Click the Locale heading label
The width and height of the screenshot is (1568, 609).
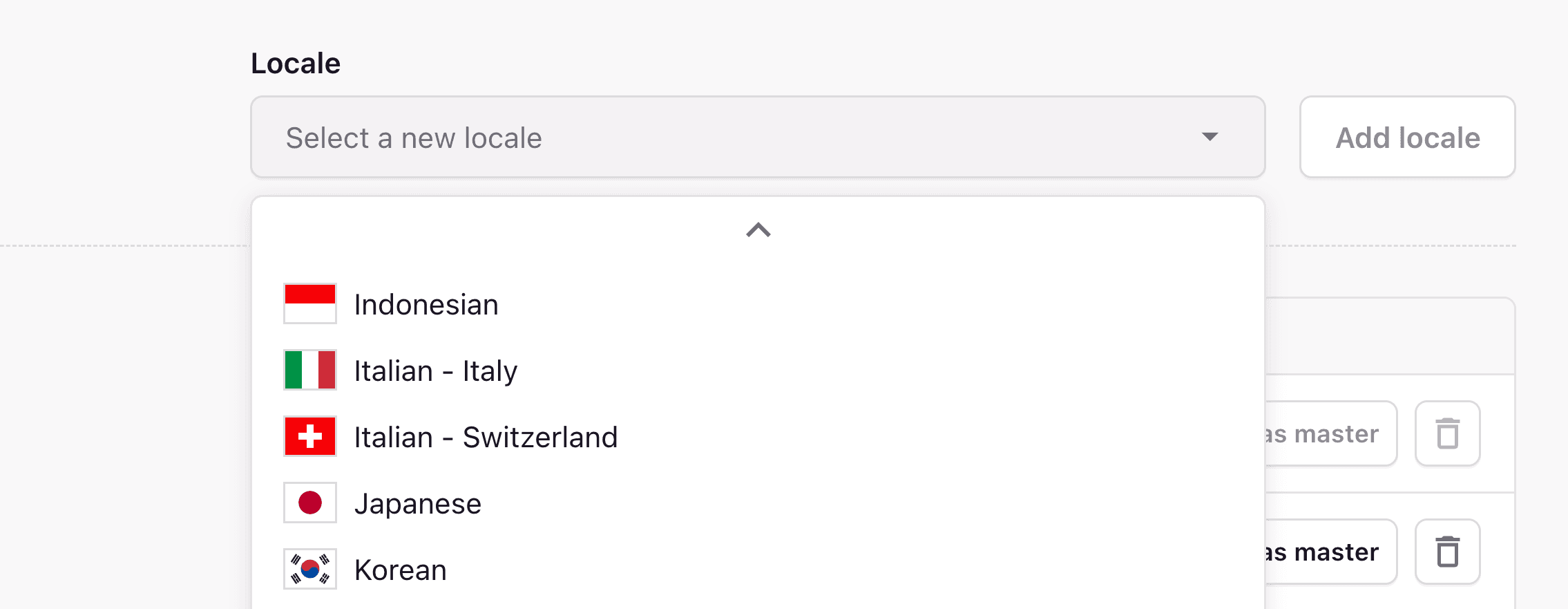pyautogui.click(x=296, y=62)
